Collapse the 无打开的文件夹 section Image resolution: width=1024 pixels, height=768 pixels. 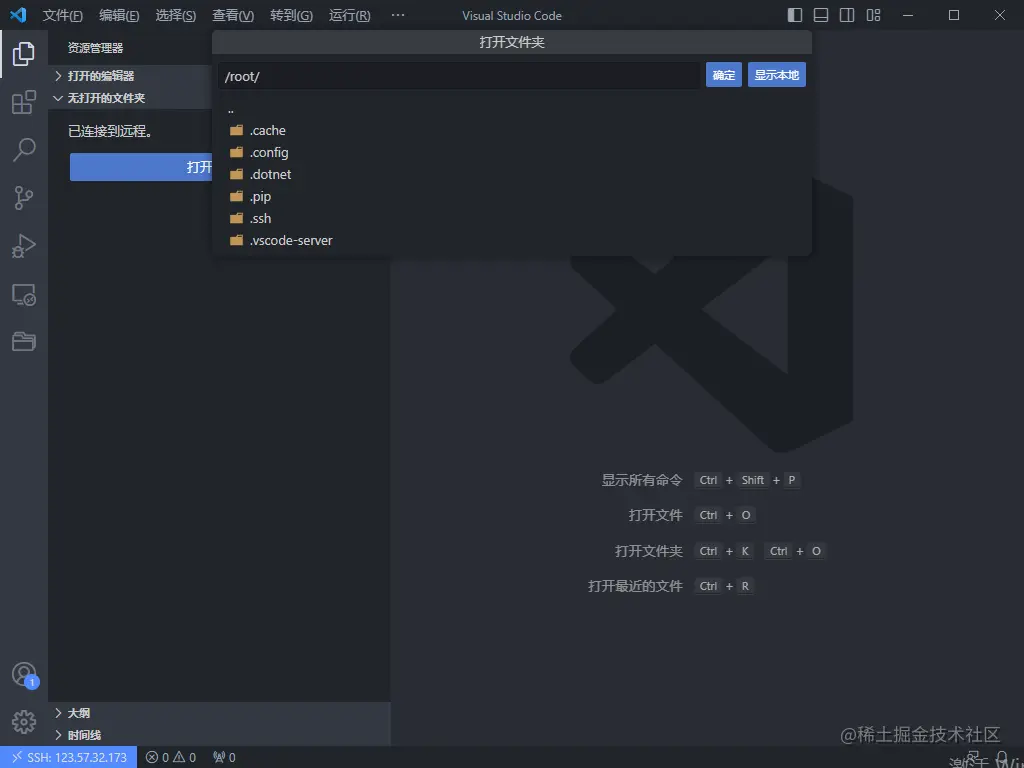[x=131, y=98]
